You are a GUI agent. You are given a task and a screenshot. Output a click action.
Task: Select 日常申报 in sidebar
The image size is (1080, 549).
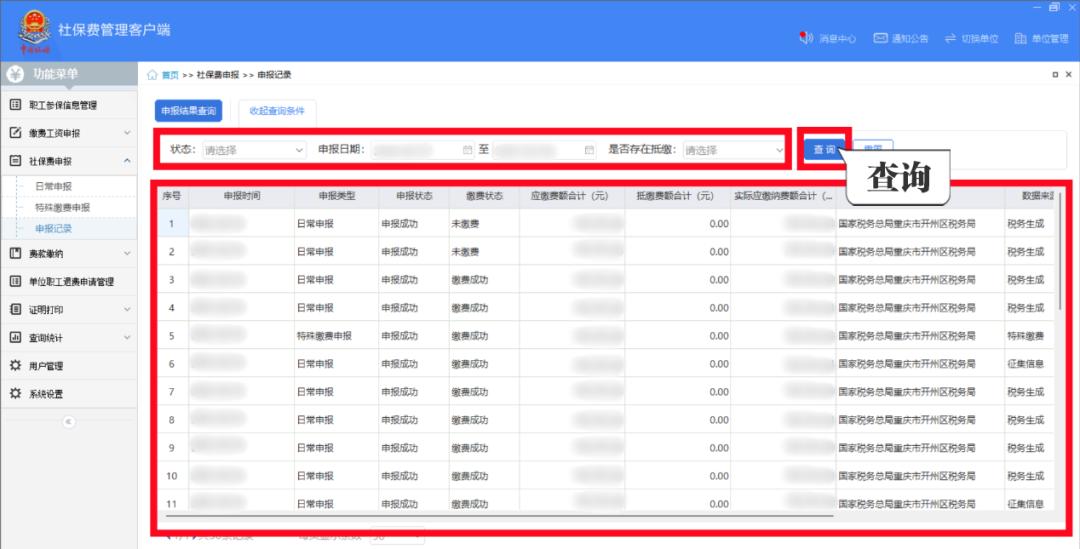click(53, 187)
